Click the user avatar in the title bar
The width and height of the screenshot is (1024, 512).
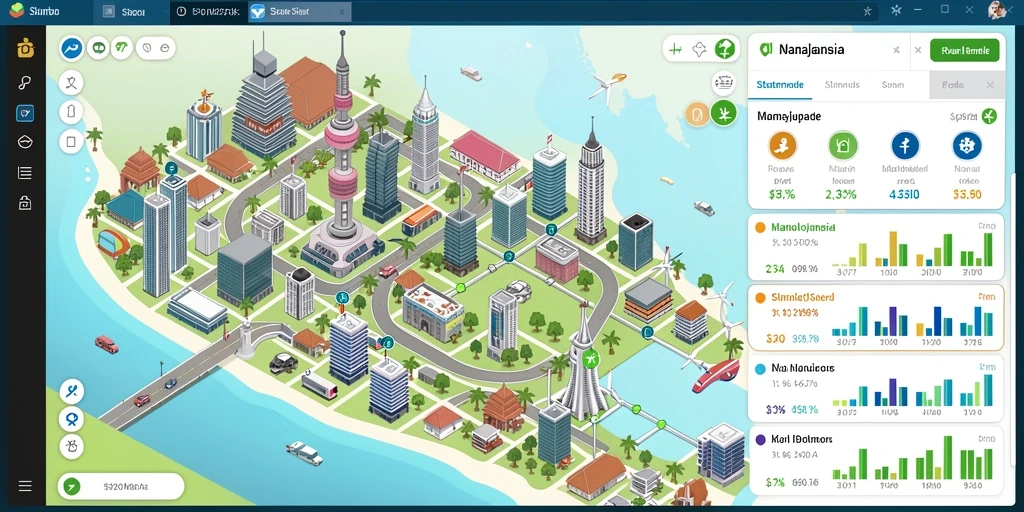coord(997,10)
